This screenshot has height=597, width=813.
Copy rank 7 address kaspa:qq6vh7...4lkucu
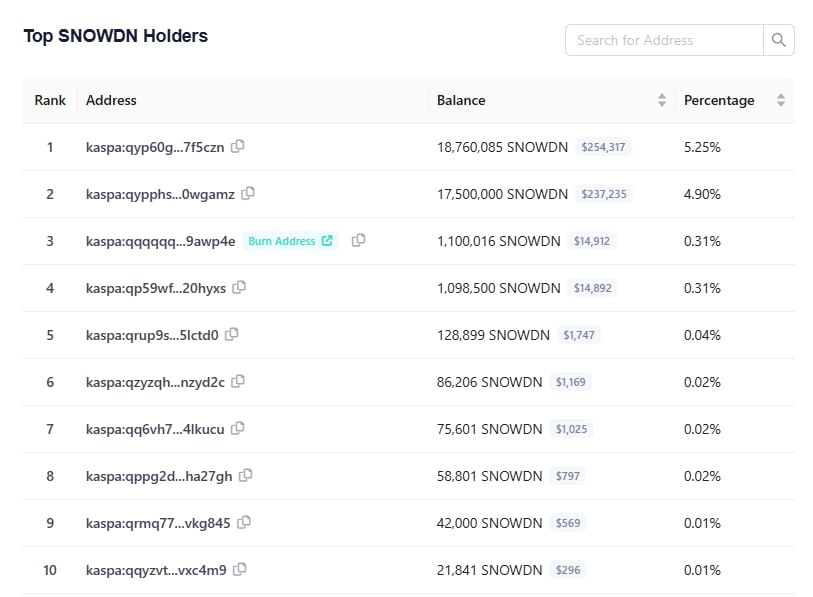click(x=237, y=428)
